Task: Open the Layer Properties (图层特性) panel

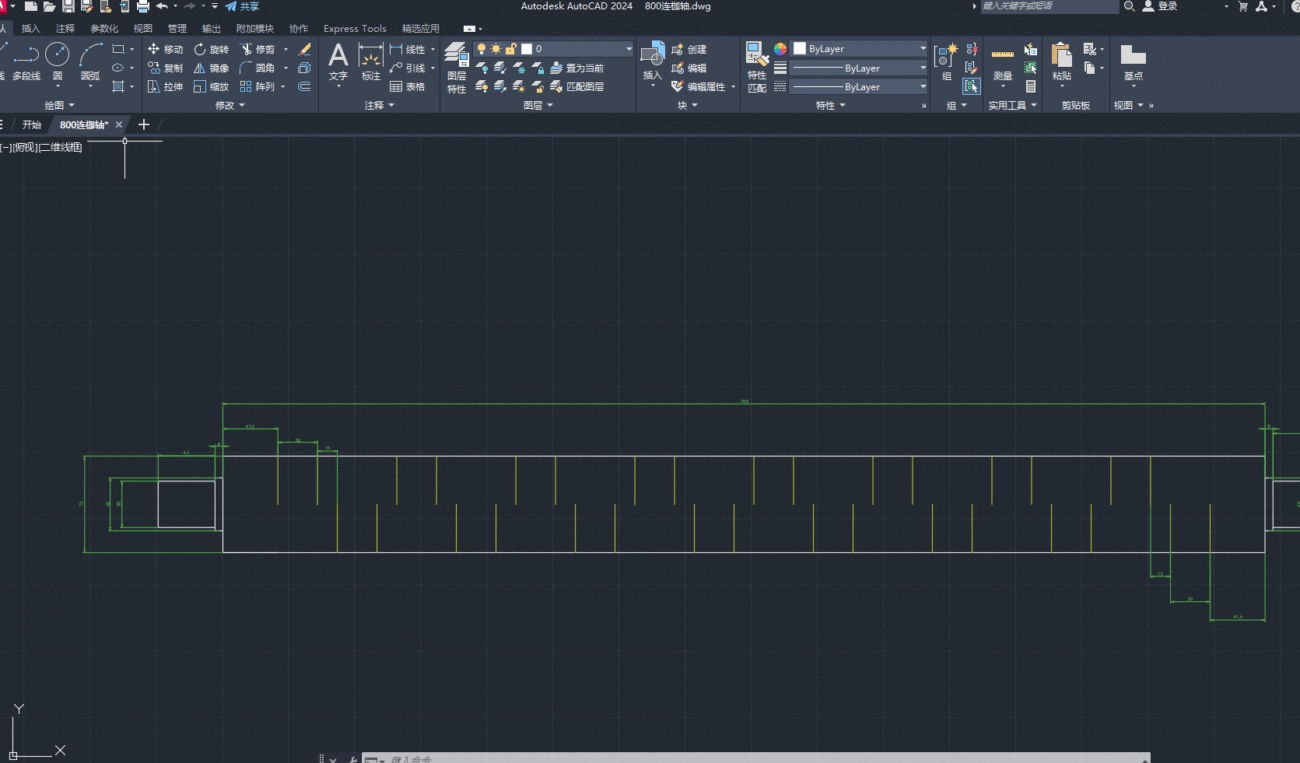Action: [456, 67]
